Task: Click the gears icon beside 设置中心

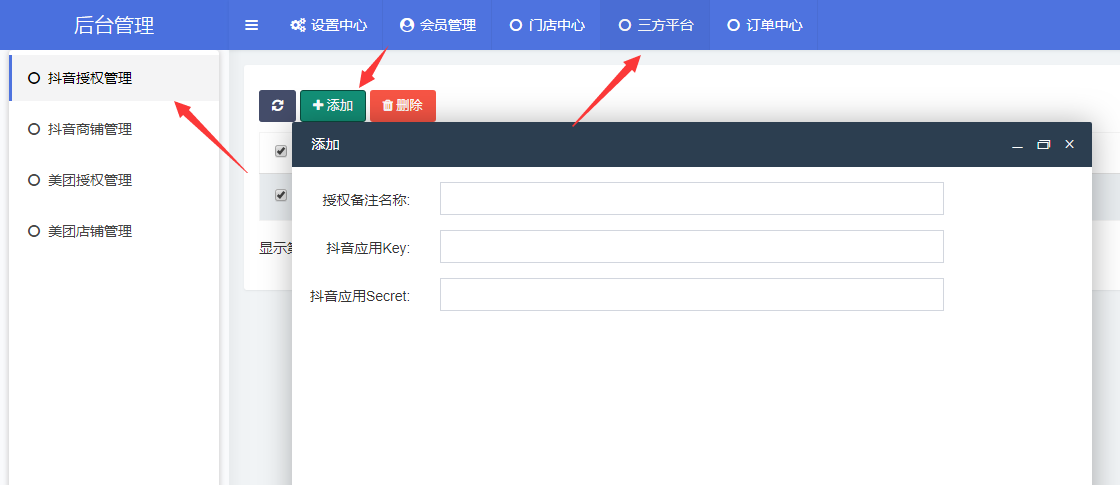Action: [298, 25]
